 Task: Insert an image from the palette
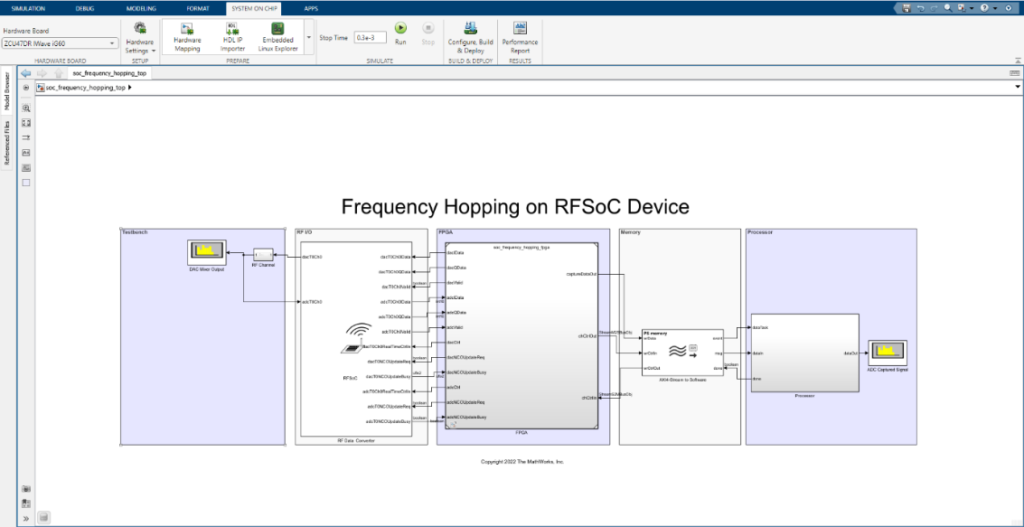click(26, 168)
